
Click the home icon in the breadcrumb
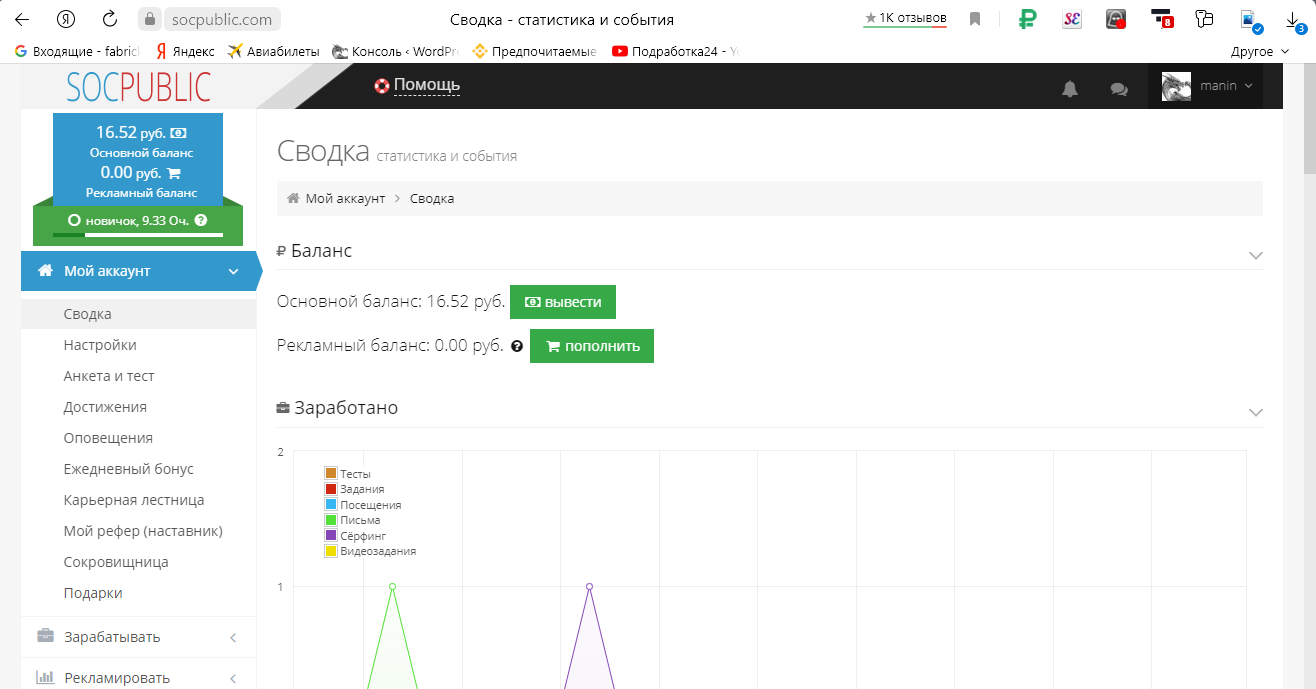293,198
